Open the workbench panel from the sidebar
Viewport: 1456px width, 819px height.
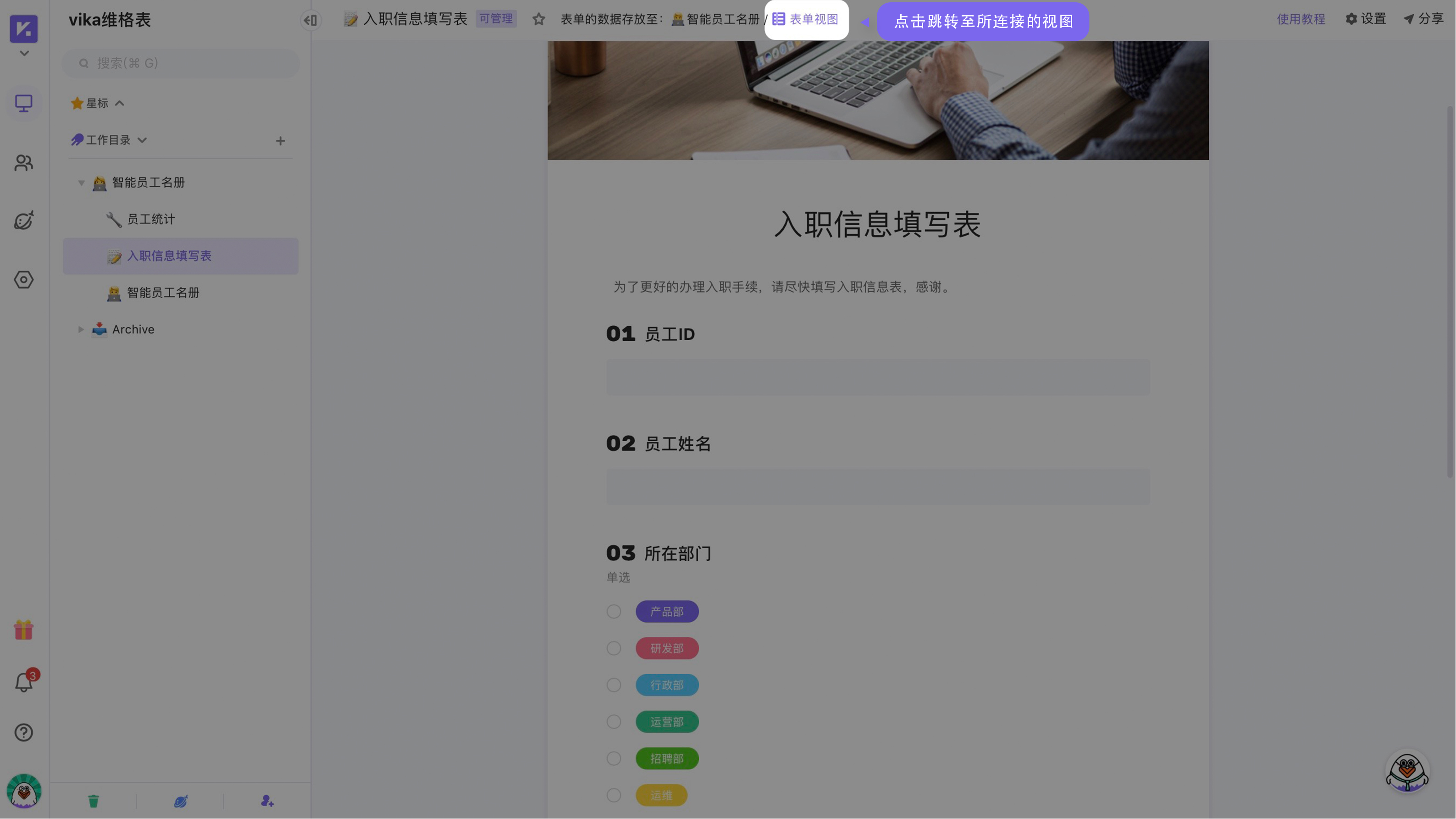click(x=24, y=104)
